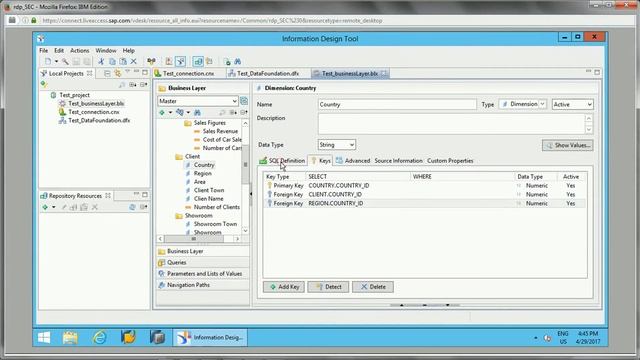
Task: Click the business layer tree horizontal scrollbar
Action: click(x=193, y=239)
